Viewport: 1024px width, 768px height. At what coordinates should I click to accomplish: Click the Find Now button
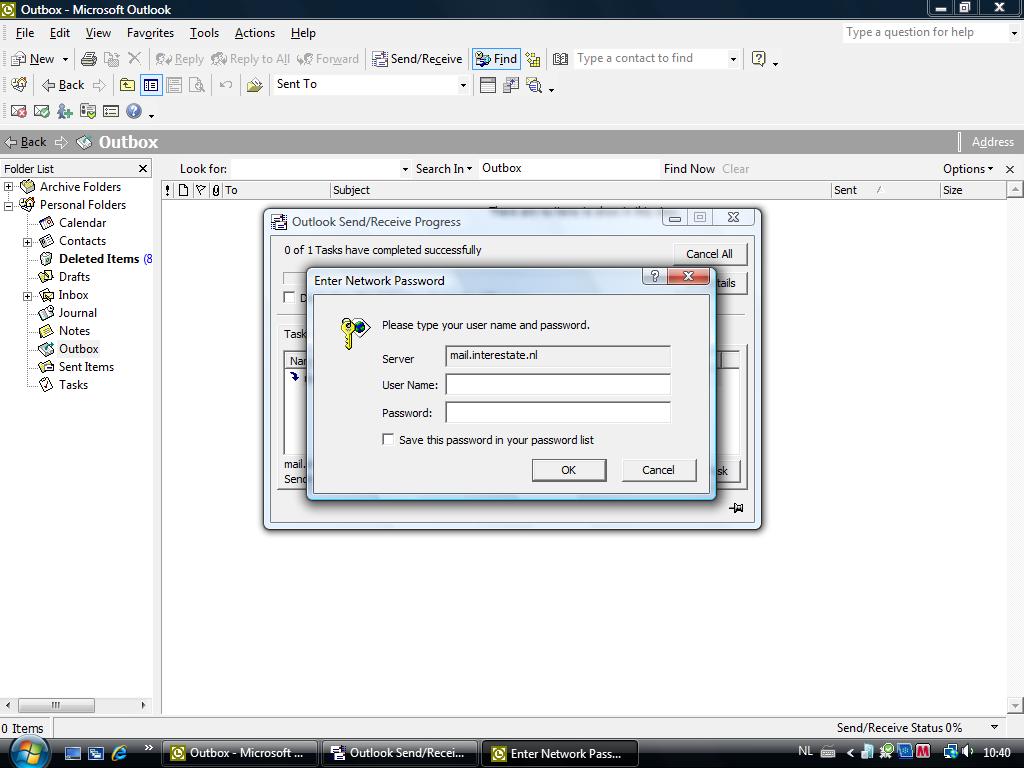click(x=689, y=168)
